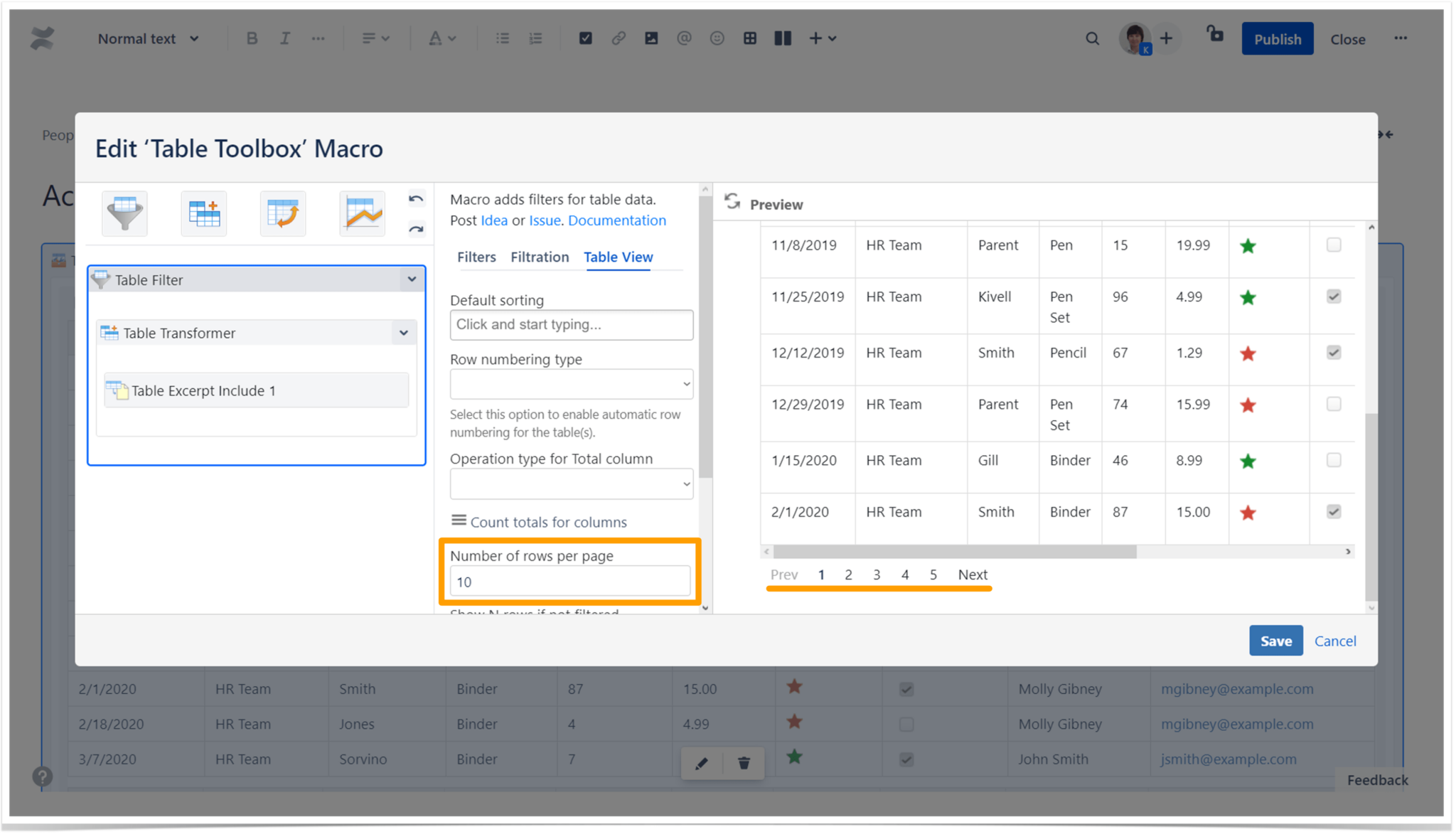Select the Table Pivot macro icon
This screenshot has height=834, width=1456.
point(283,213)
